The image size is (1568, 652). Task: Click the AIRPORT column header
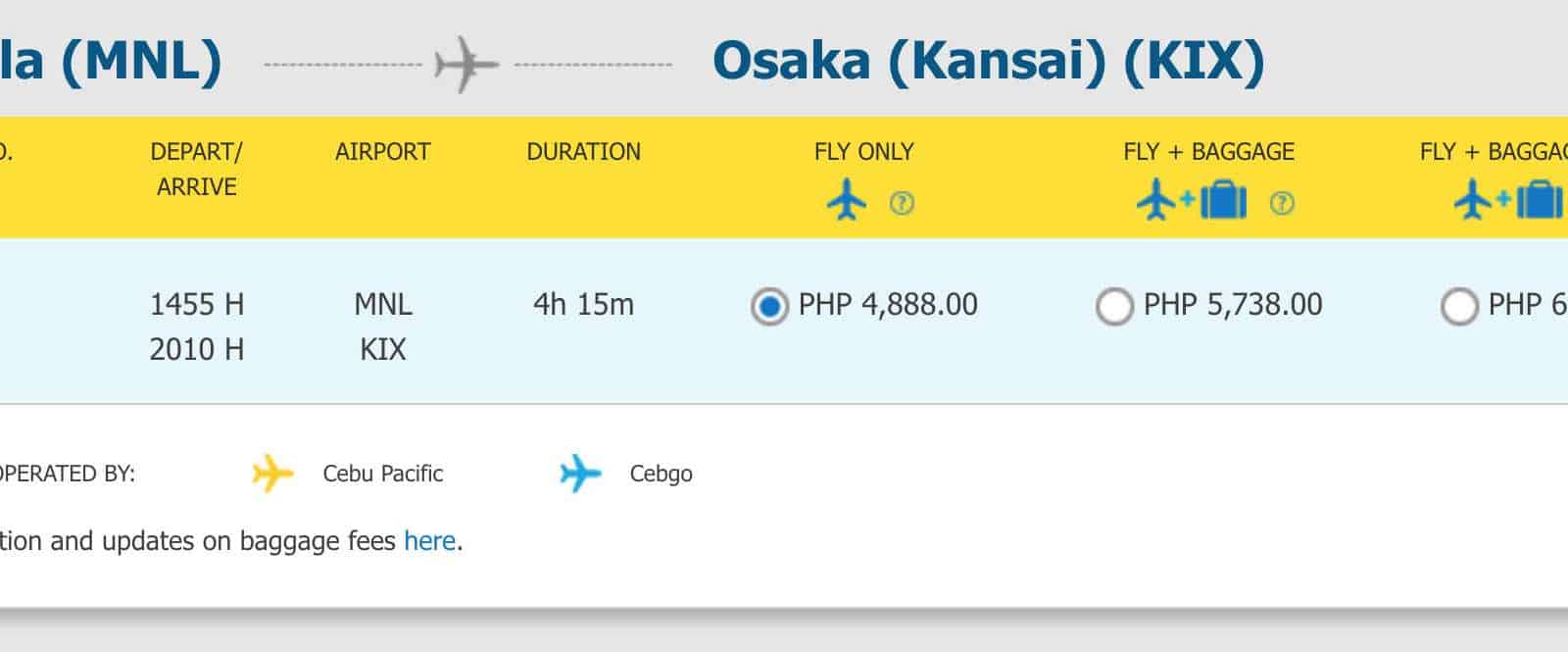coord(383,152)
